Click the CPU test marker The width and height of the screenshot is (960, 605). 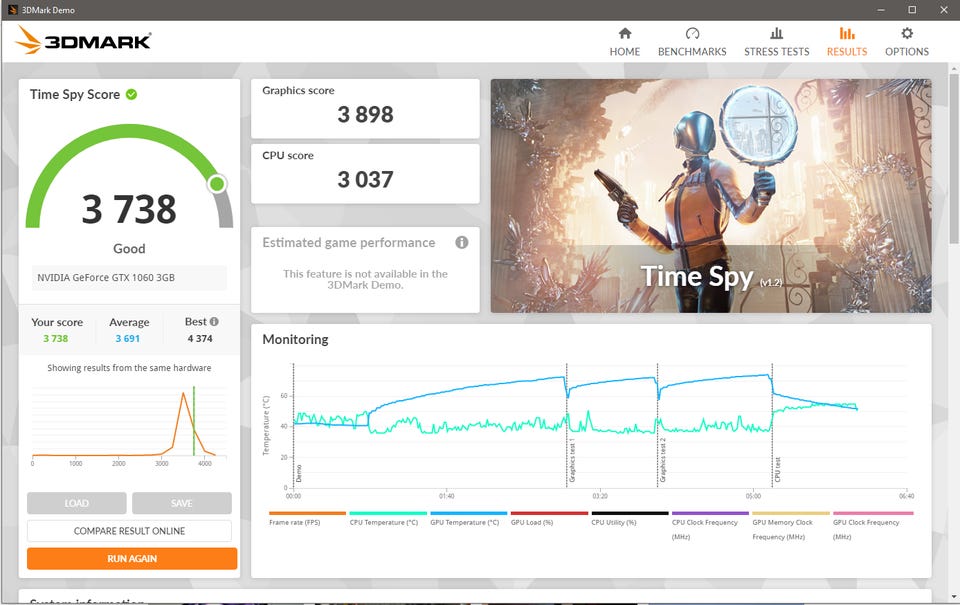coord(777,470)
